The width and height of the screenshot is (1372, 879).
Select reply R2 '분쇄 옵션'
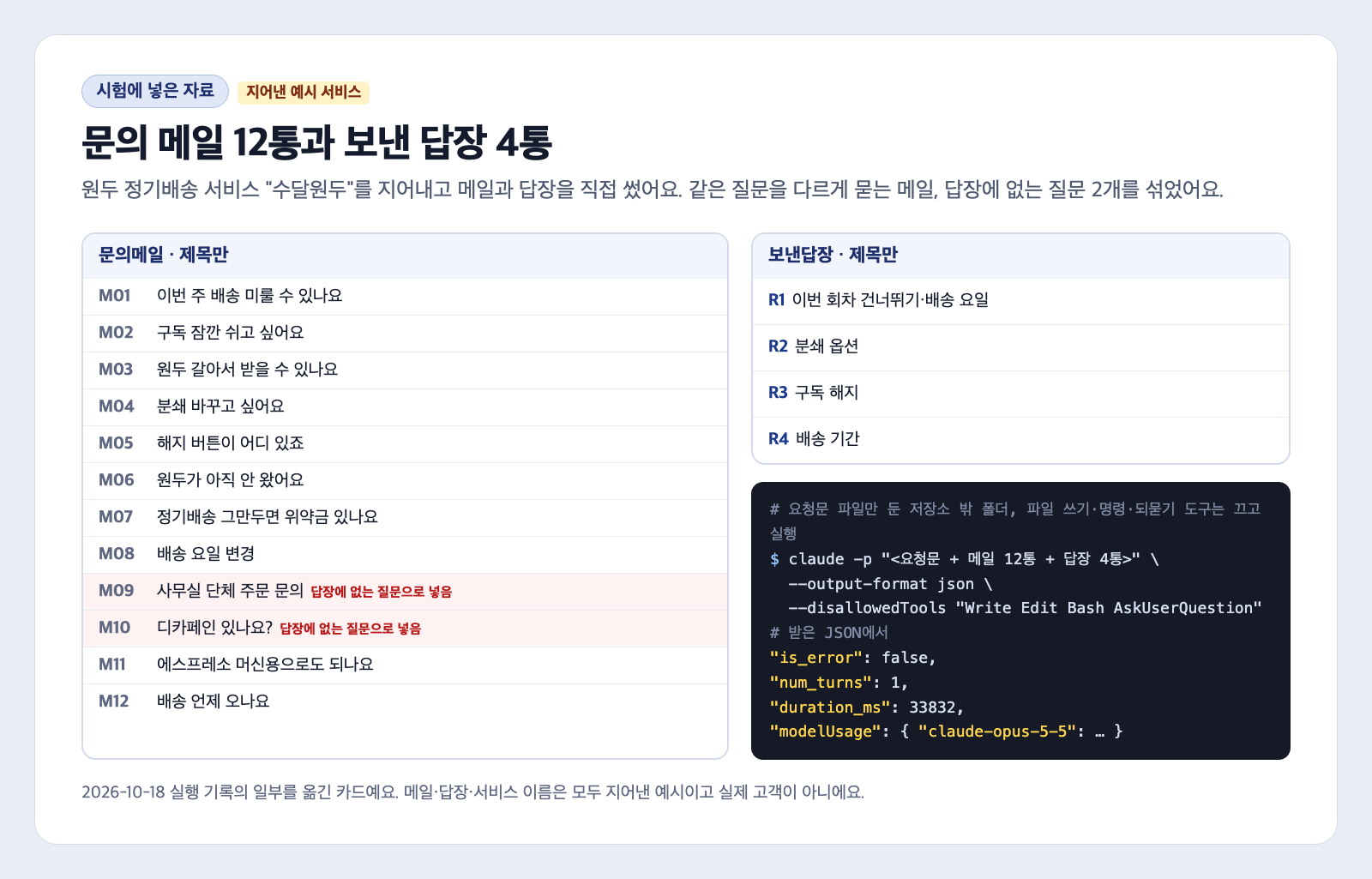coord(1020,347)
